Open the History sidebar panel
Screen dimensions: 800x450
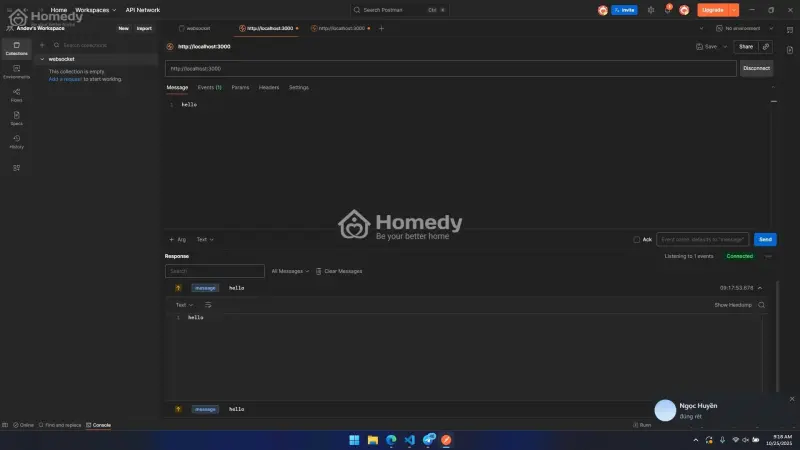pyautogui.click(x=16, y=142)
